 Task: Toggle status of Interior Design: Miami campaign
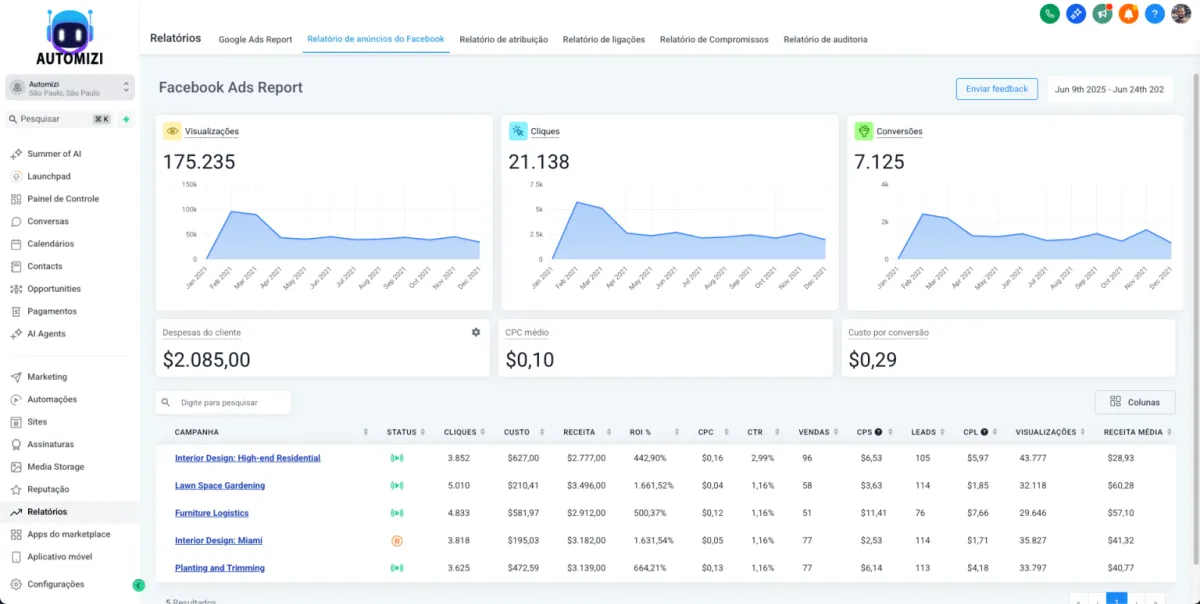tap(397, 540)
